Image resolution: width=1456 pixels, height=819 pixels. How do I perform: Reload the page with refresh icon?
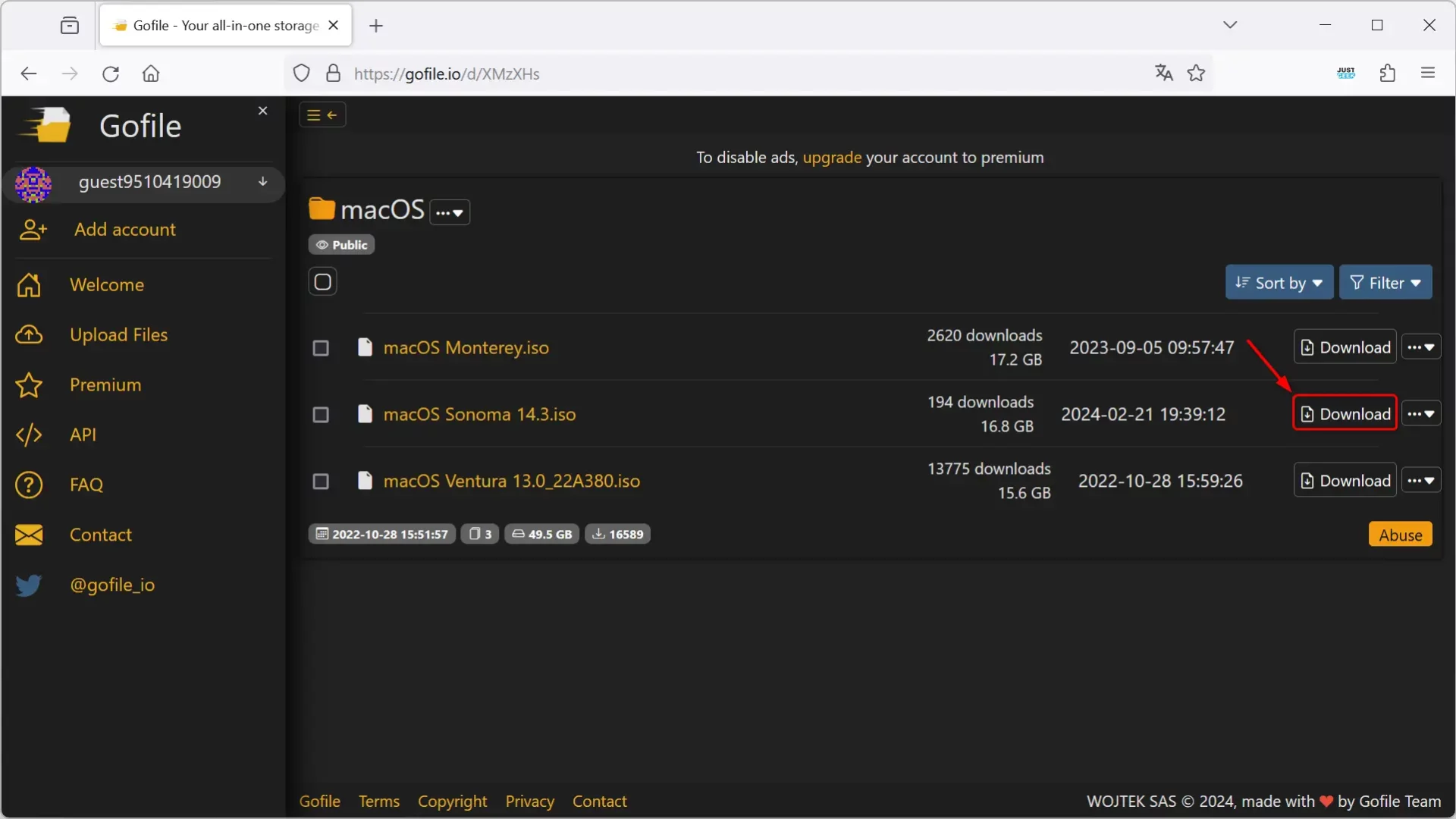(x=111, y=74)
